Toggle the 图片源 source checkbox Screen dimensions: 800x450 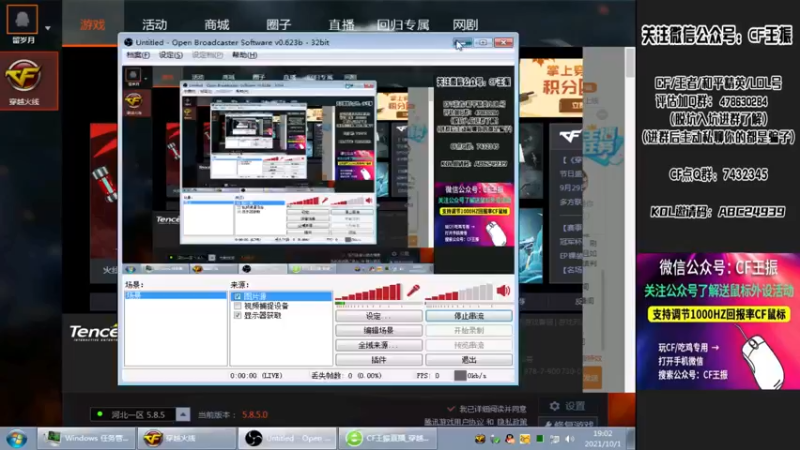(x=237, y=296)
